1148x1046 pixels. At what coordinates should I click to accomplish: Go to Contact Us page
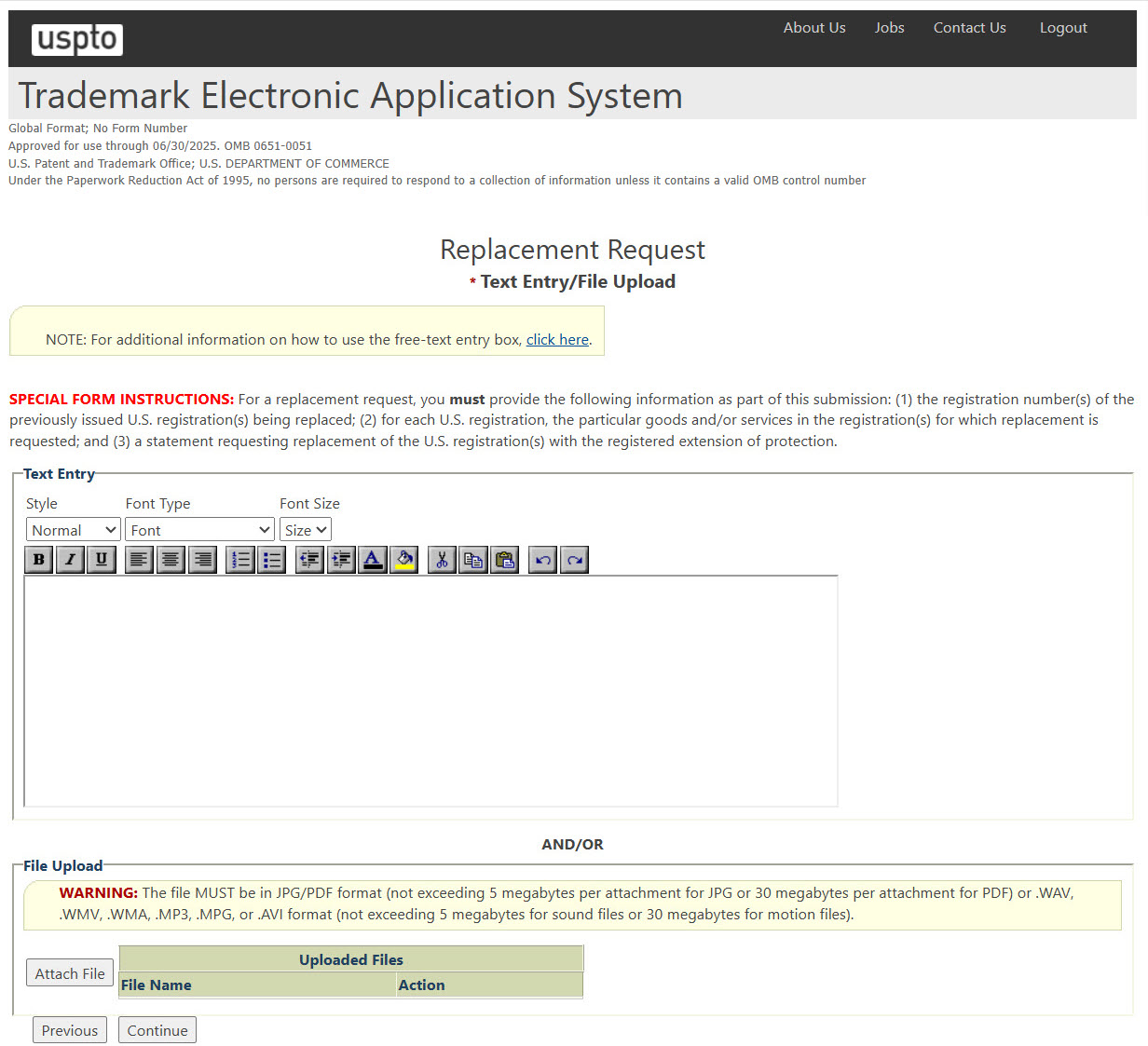tap(969, 28)
